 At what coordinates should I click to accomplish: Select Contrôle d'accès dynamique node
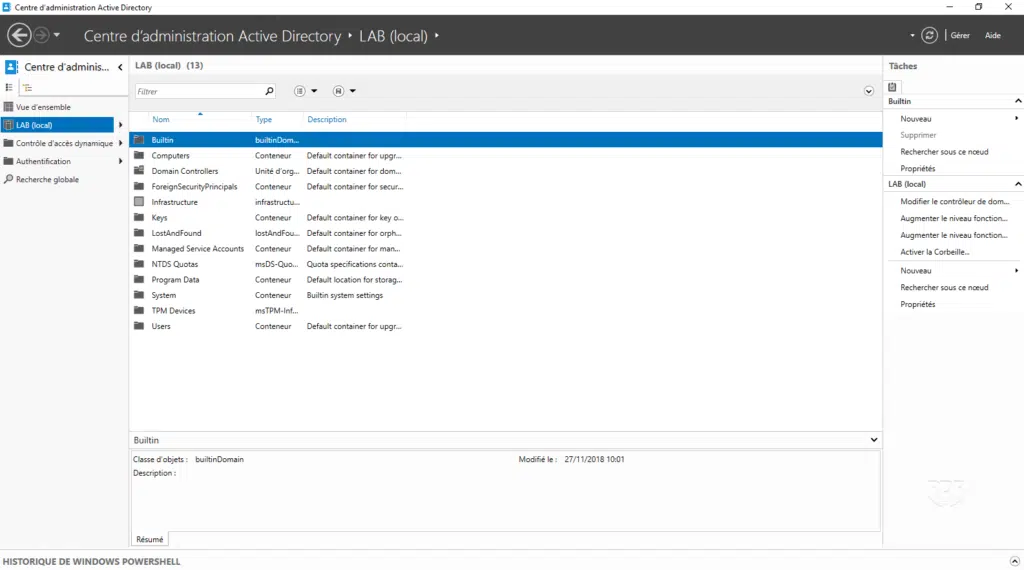point(64,143)
